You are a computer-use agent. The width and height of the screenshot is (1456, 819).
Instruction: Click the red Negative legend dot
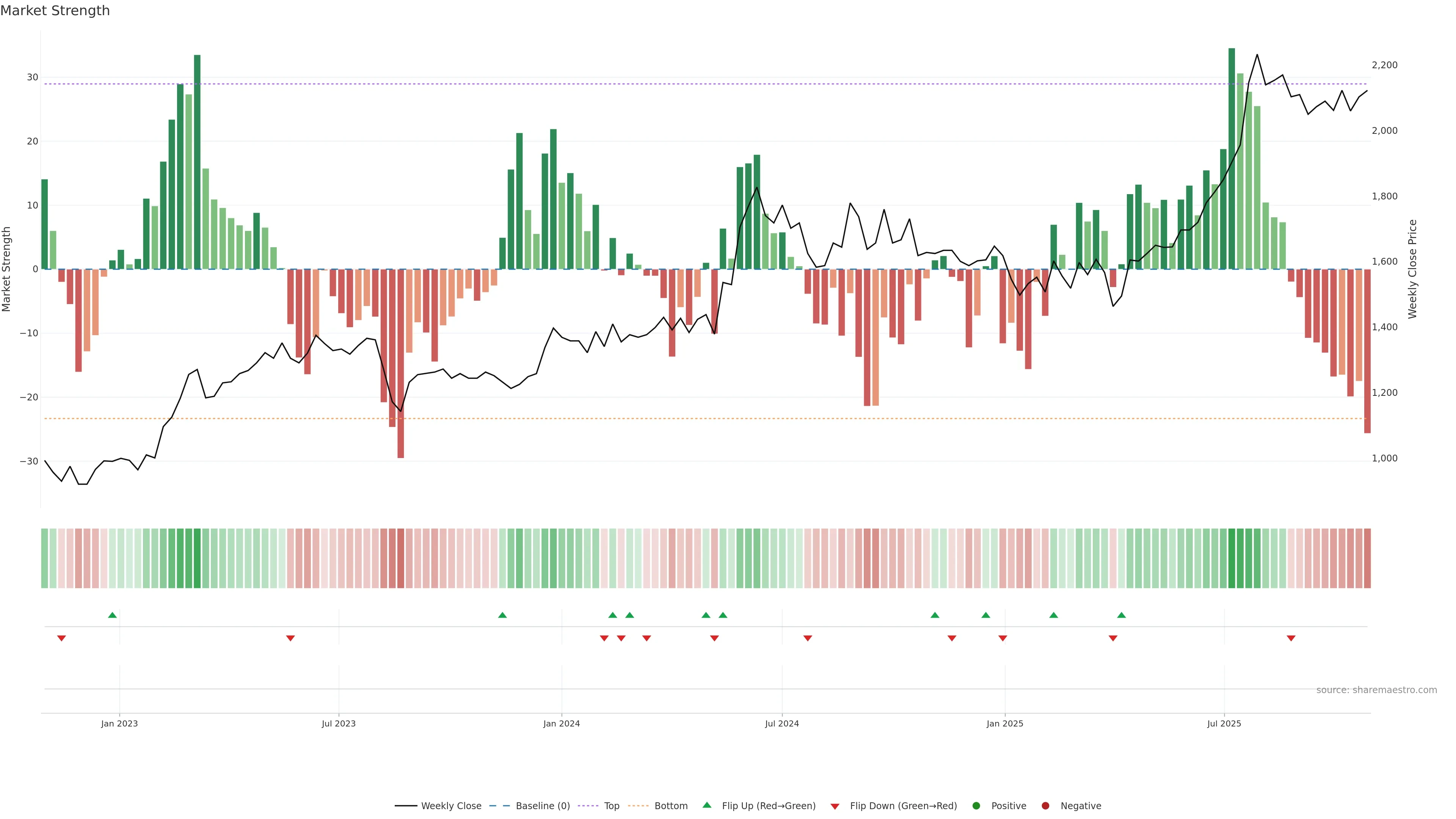coord(1045,806)
